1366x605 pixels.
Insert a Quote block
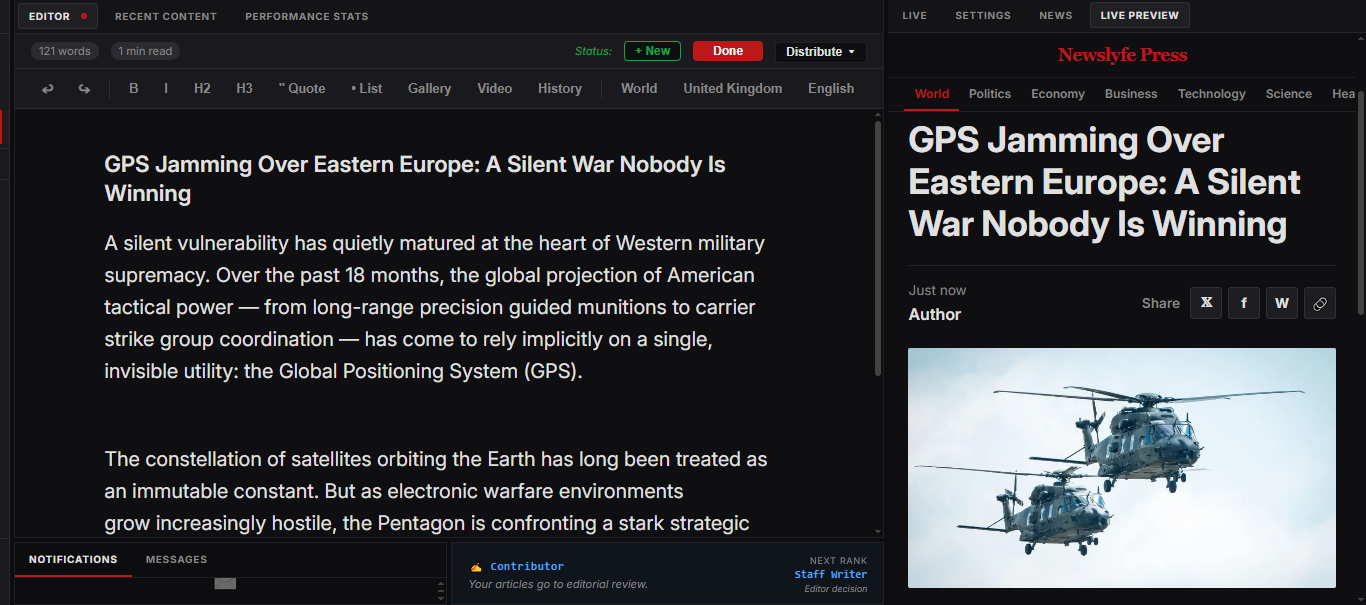coord(302,88)
